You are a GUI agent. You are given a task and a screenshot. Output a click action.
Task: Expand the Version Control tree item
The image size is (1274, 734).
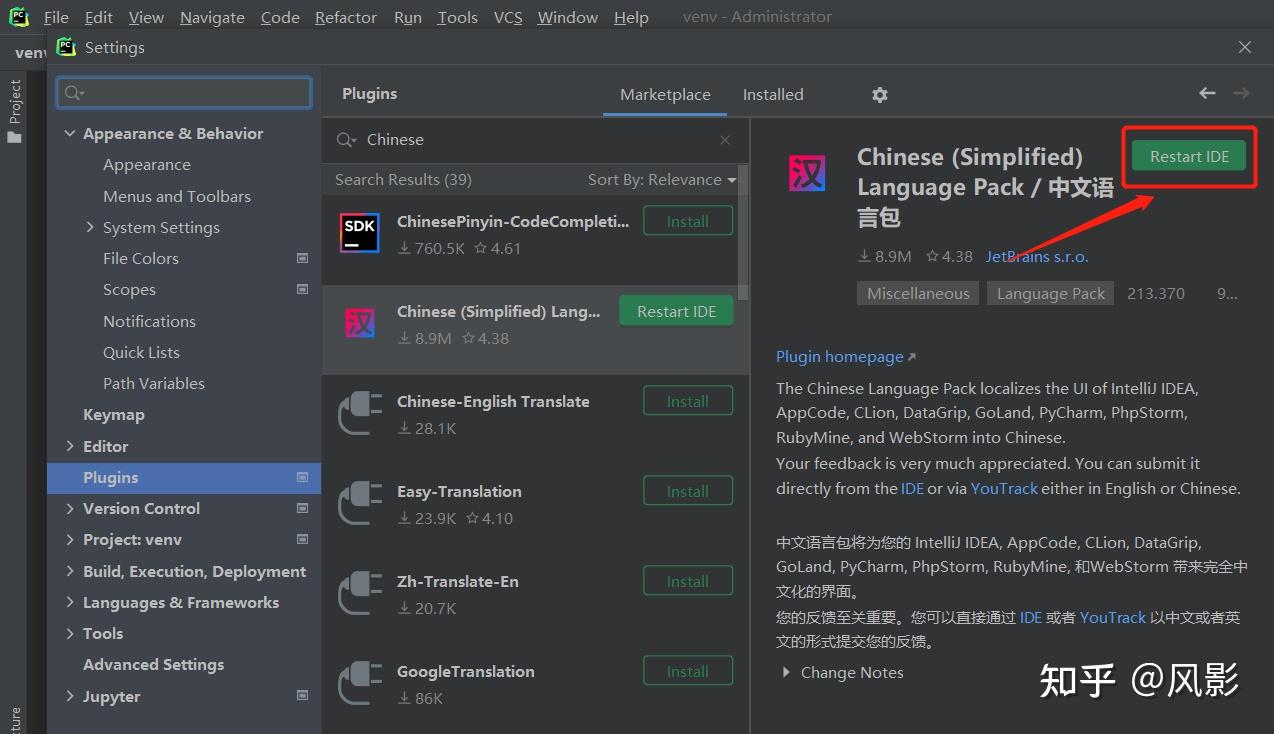(x=69, y=508)
